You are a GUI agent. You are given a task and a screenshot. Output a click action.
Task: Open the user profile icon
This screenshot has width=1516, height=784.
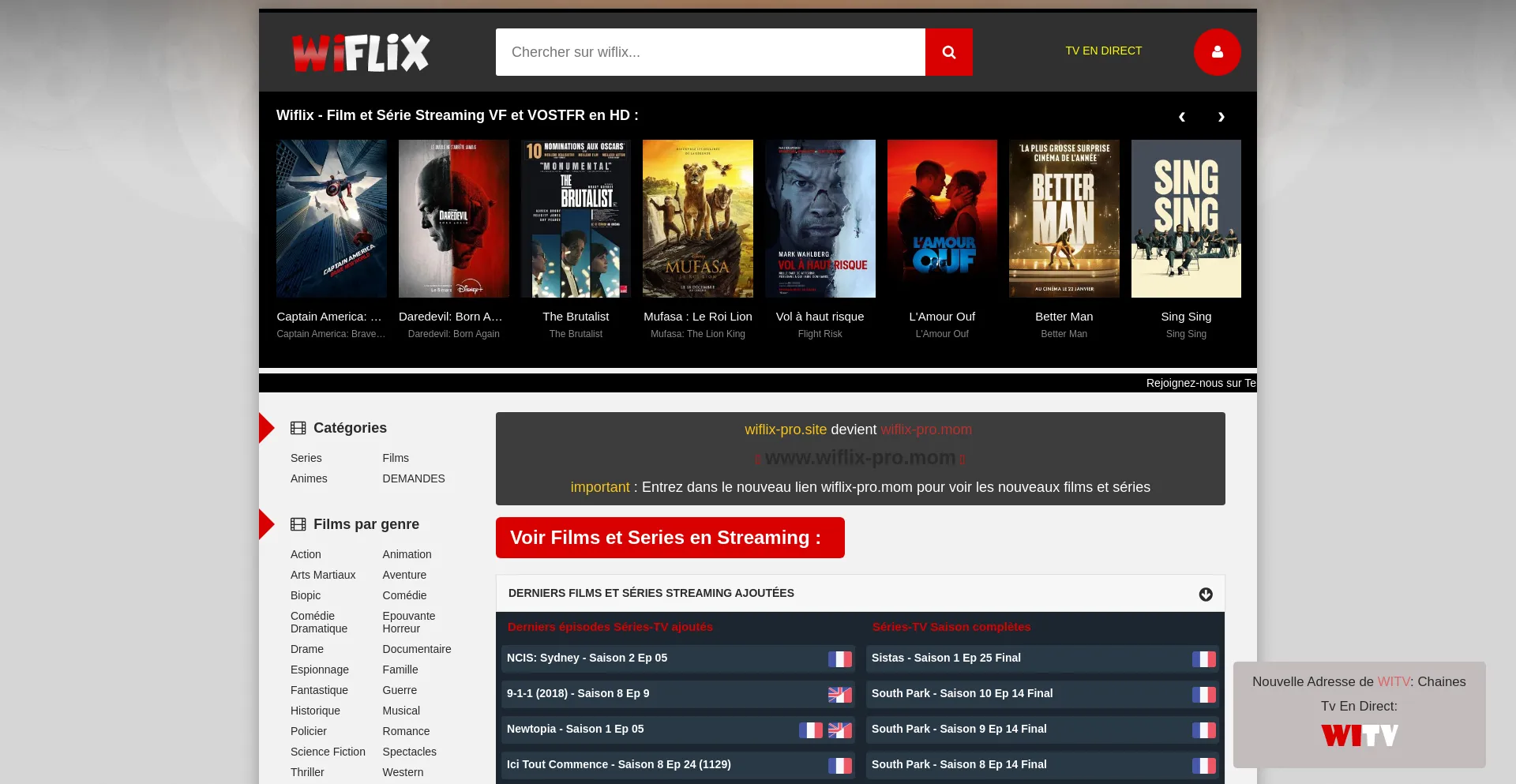pos(1217,52)
